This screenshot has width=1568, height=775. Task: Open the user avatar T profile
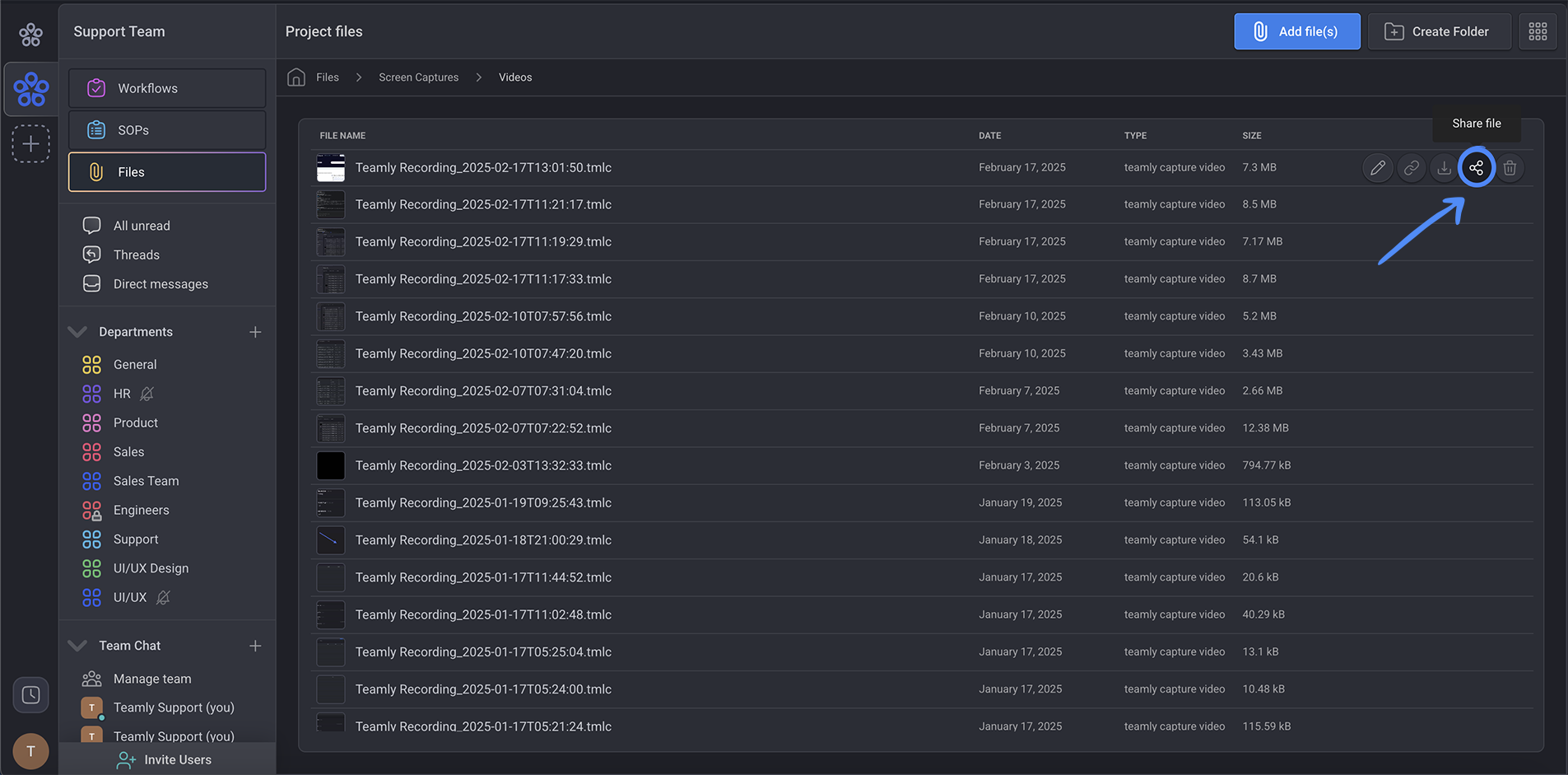pyautogui.click(x=30, y=751)
